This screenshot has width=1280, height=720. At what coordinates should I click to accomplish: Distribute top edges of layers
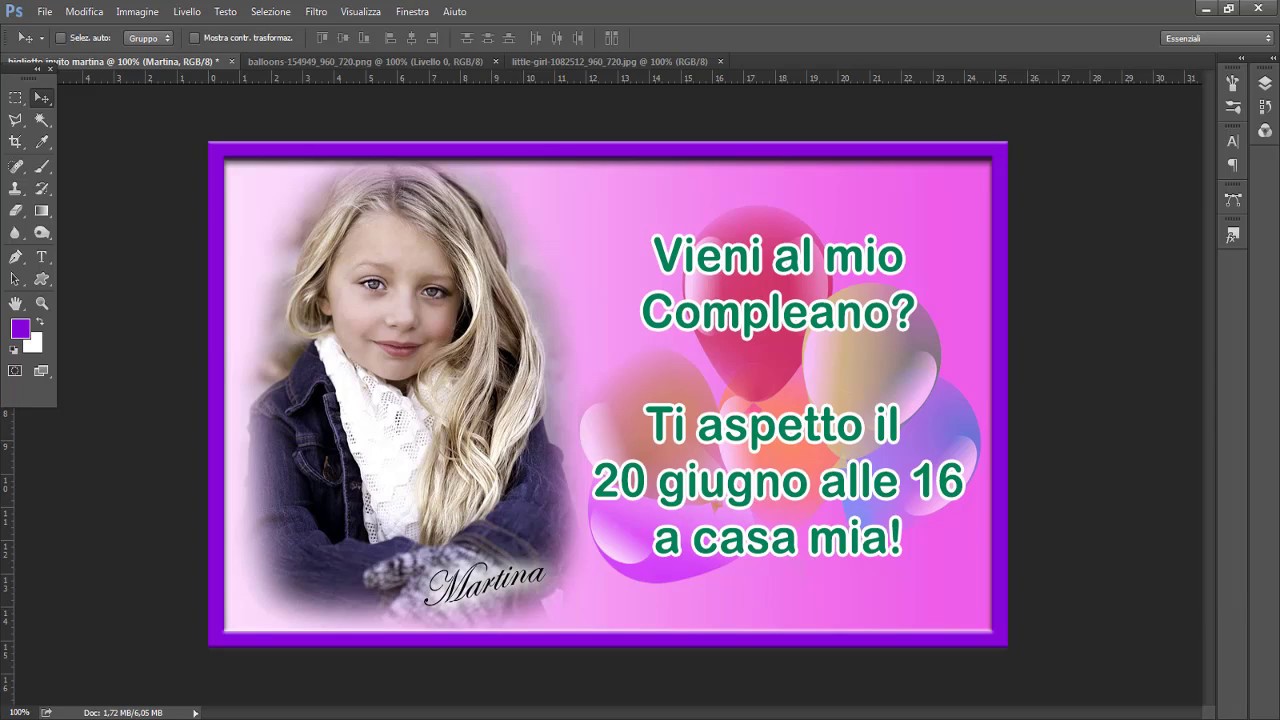(x=466, y=38)
